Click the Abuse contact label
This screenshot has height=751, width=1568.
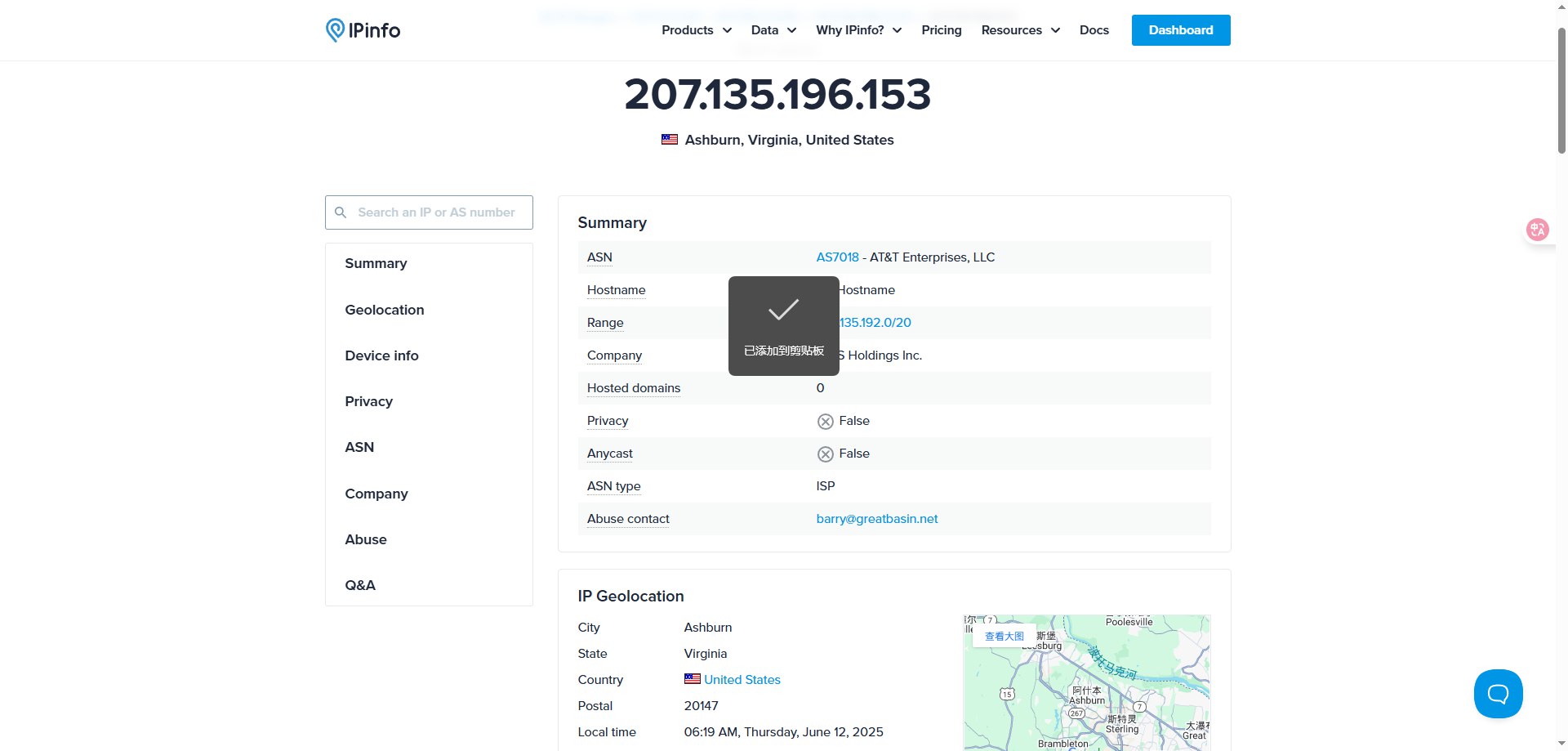628,519
